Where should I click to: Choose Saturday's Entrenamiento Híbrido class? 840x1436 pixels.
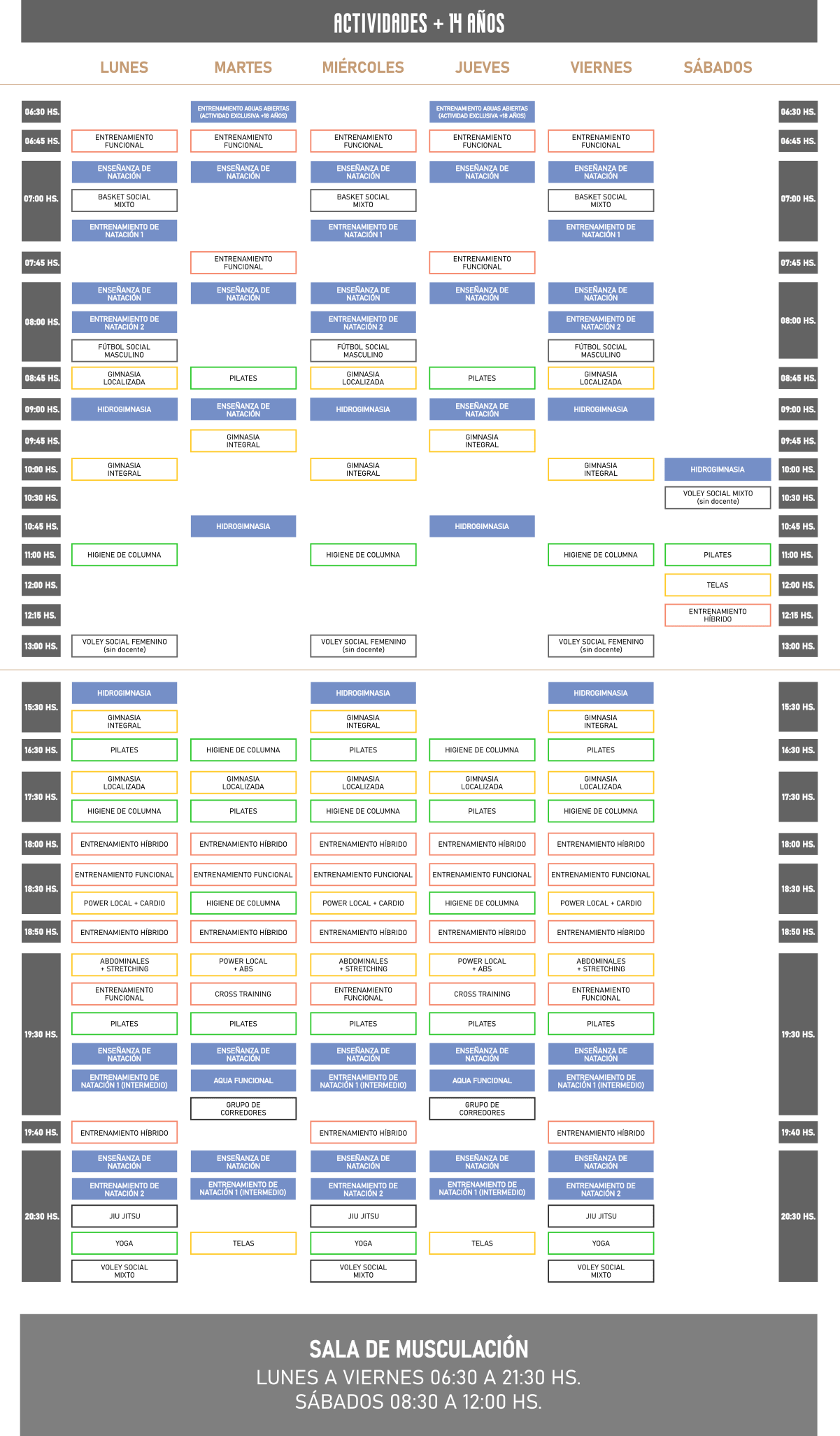718,615
